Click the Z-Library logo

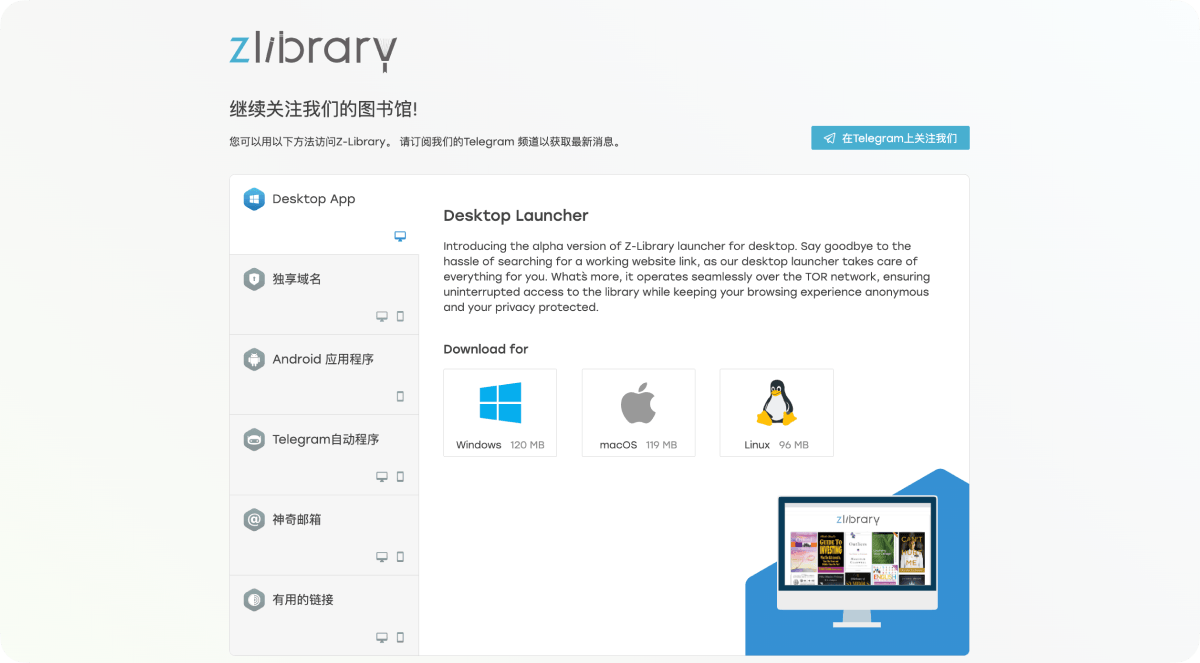point(313,51)
